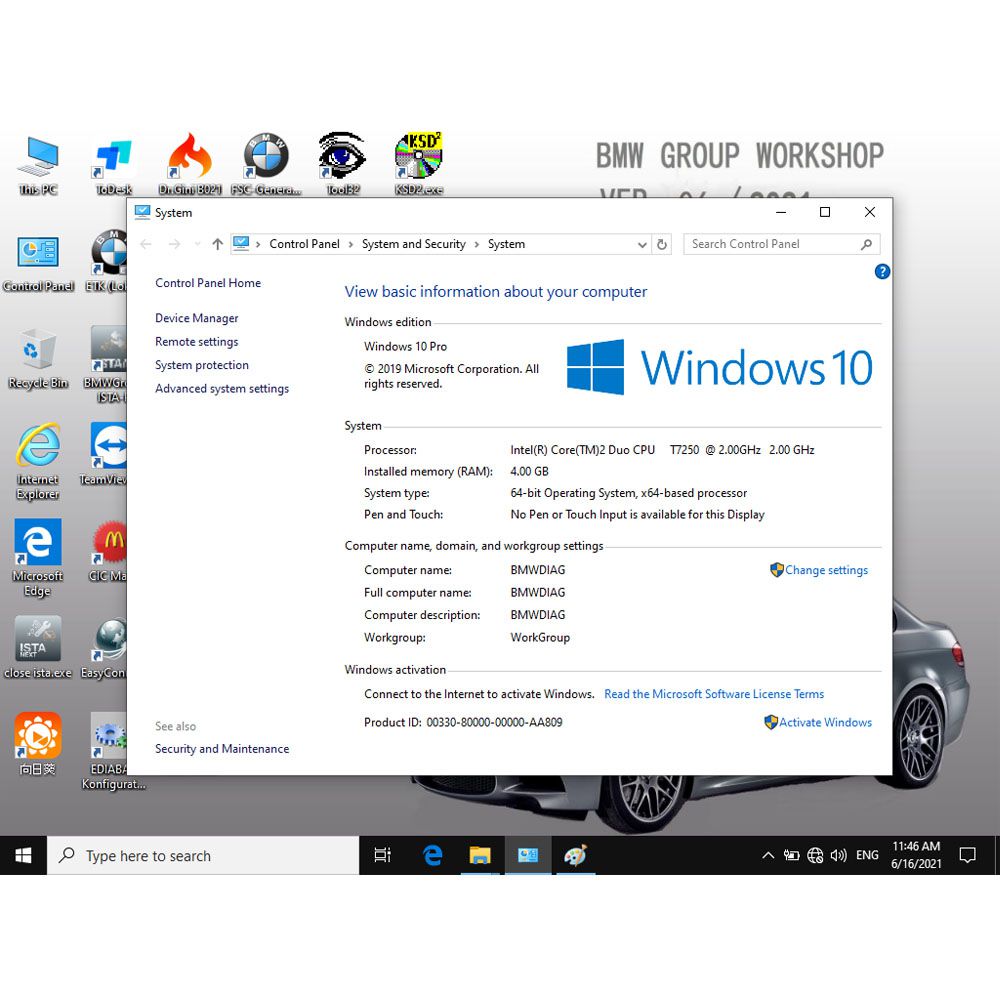Screen dimensions: 1000x1000
Task: Launch BMW Group ISTA shortcut
Action: point(106,365)
